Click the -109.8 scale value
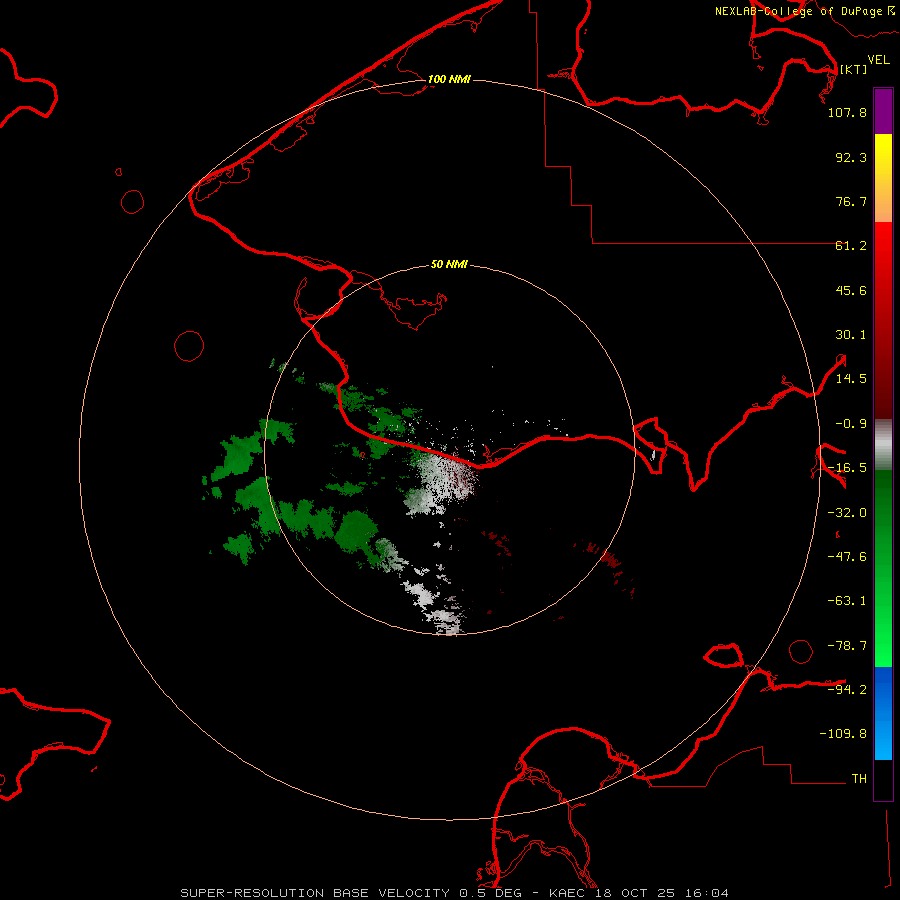This screenshot has height=900, width=900. (843, 734)
